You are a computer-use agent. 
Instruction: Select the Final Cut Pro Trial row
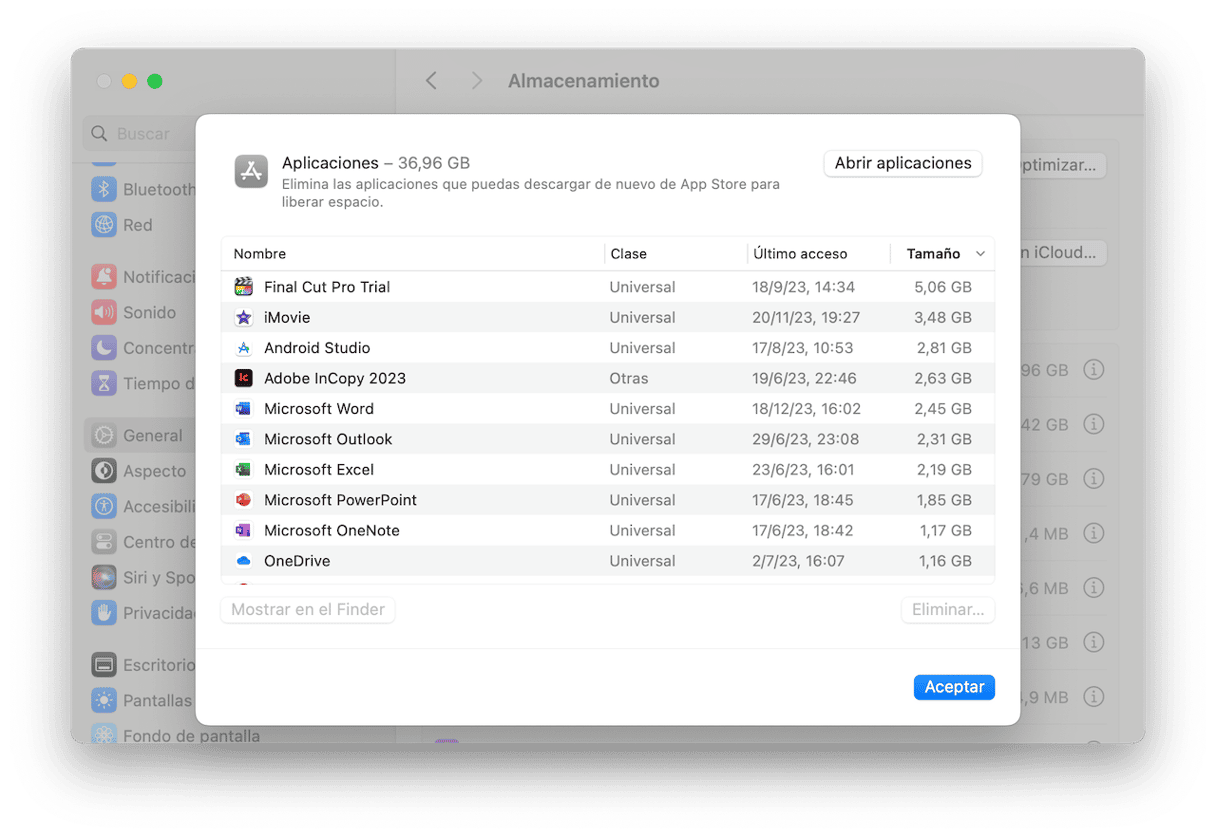coord(608,287)
